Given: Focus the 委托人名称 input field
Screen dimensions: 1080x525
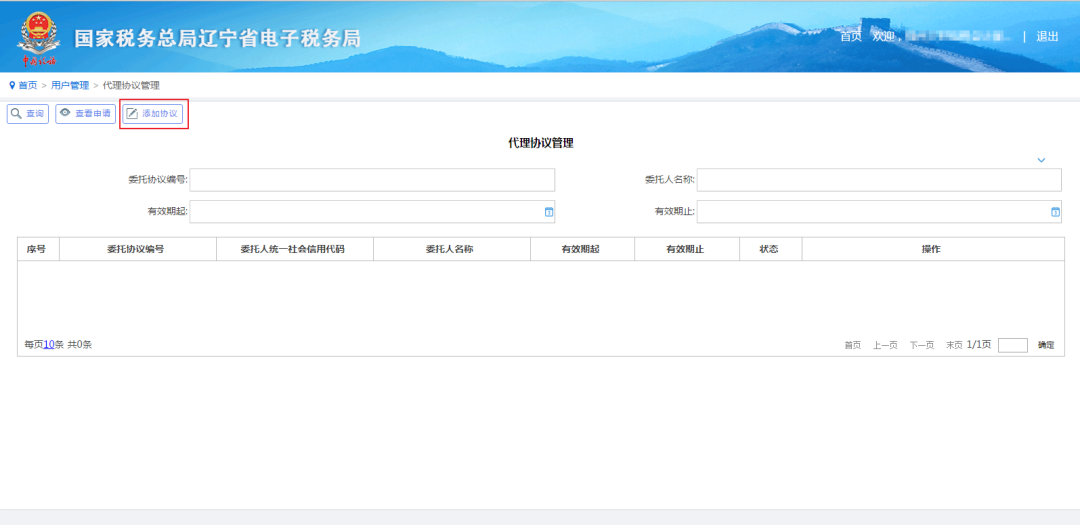Looking at the screenshot, I should coord(879,180).
